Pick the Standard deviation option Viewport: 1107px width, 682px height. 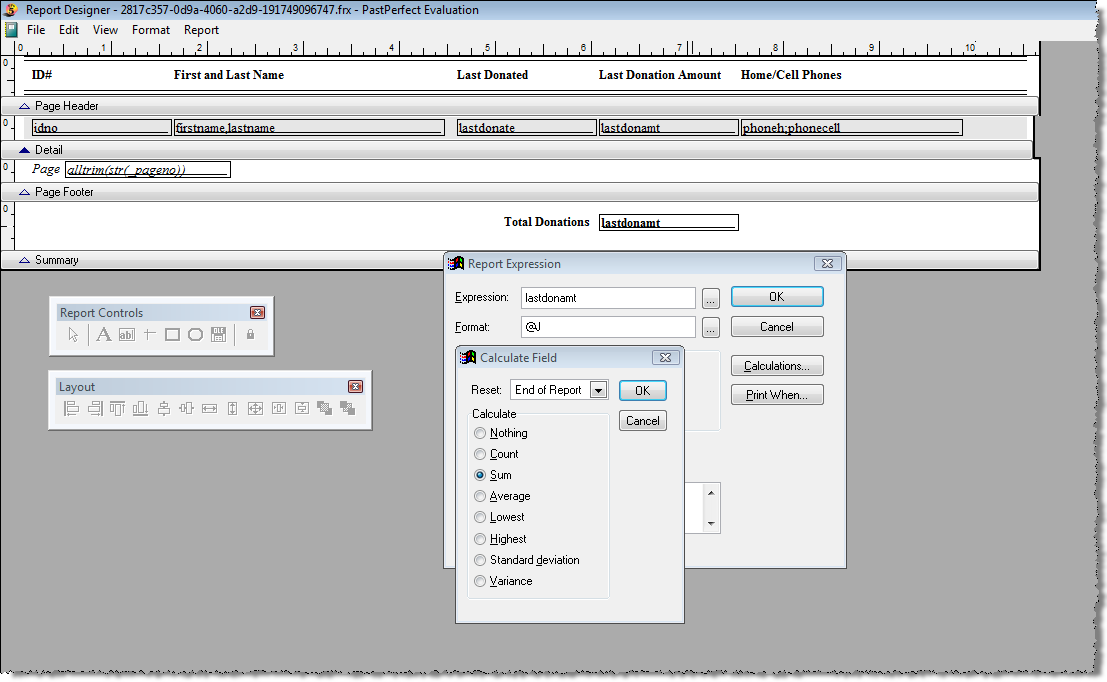pyautogui.click(x=480, y=560)
